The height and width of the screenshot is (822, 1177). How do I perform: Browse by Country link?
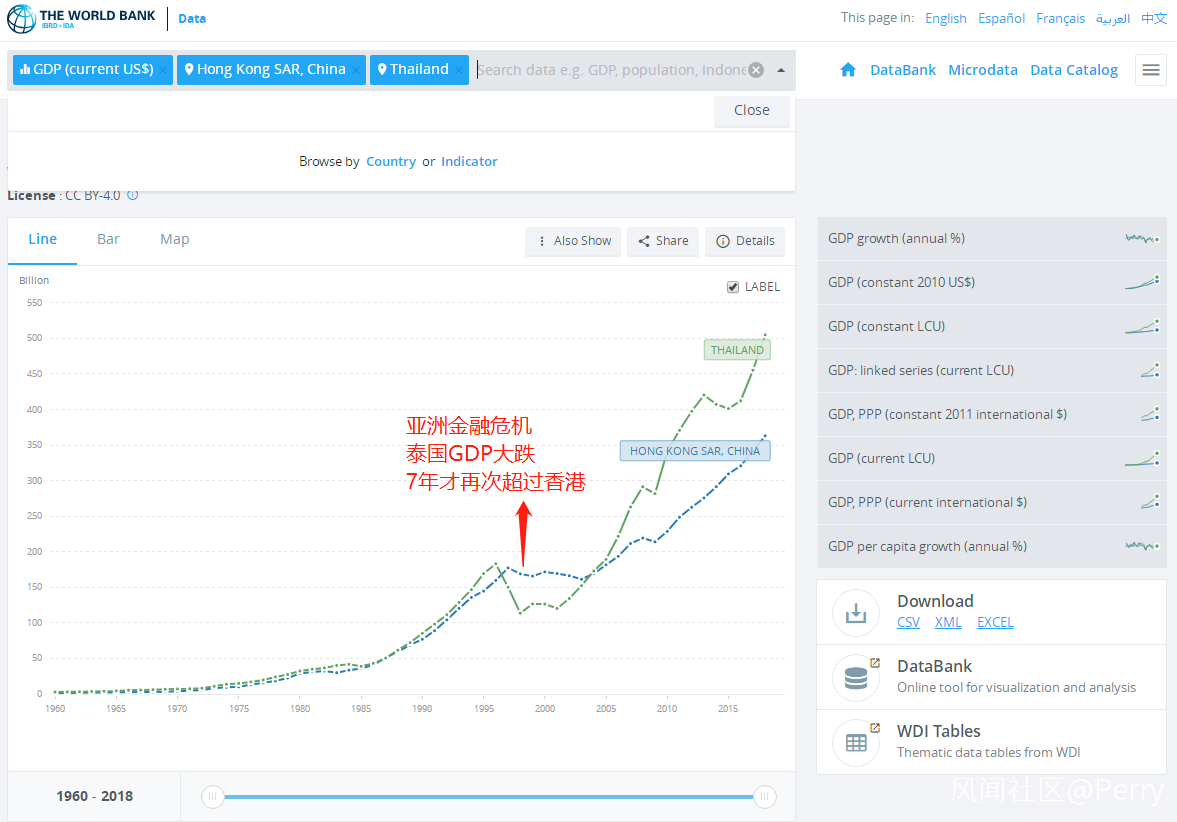[x=390, y=161]
